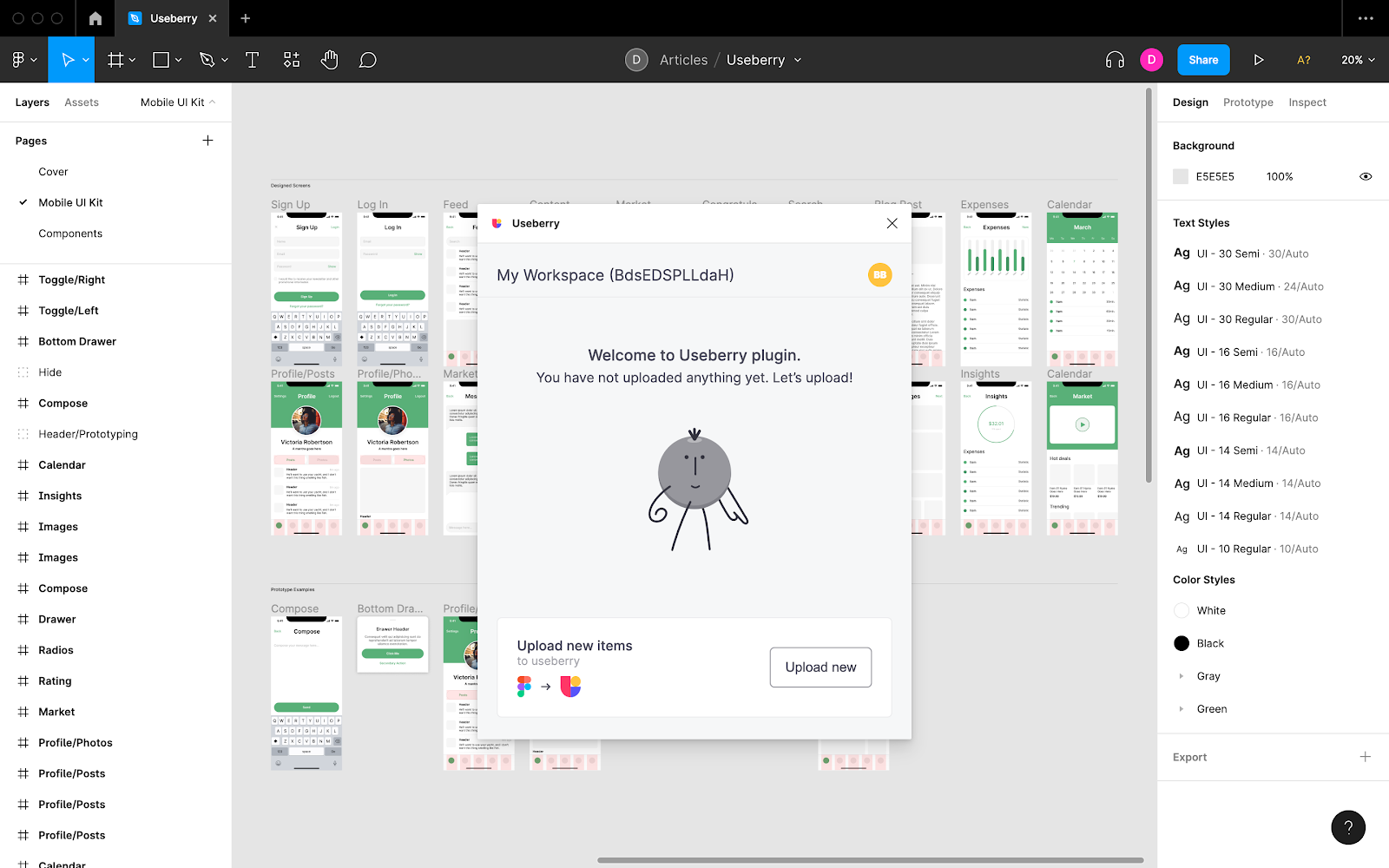
Task: Select the Radios layer
Action: [56, 650]
